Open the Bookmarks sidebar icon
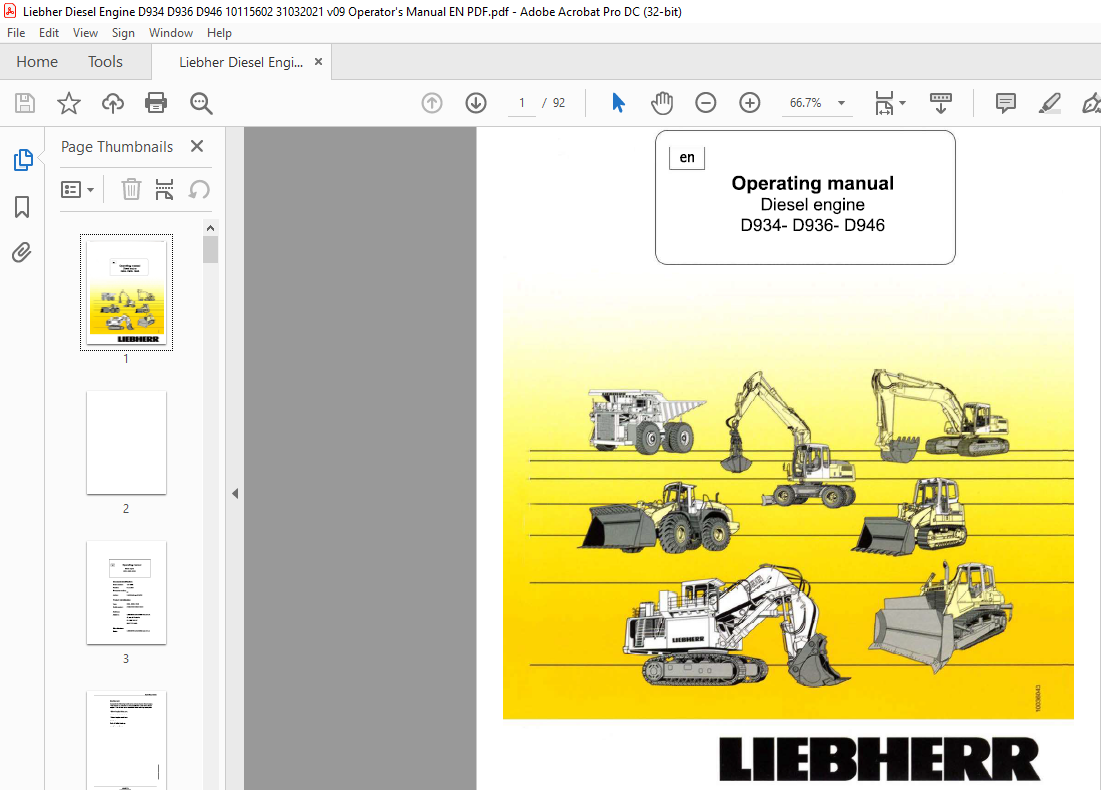The width and height of the screenshot is (1101, 790). (22, 206)
